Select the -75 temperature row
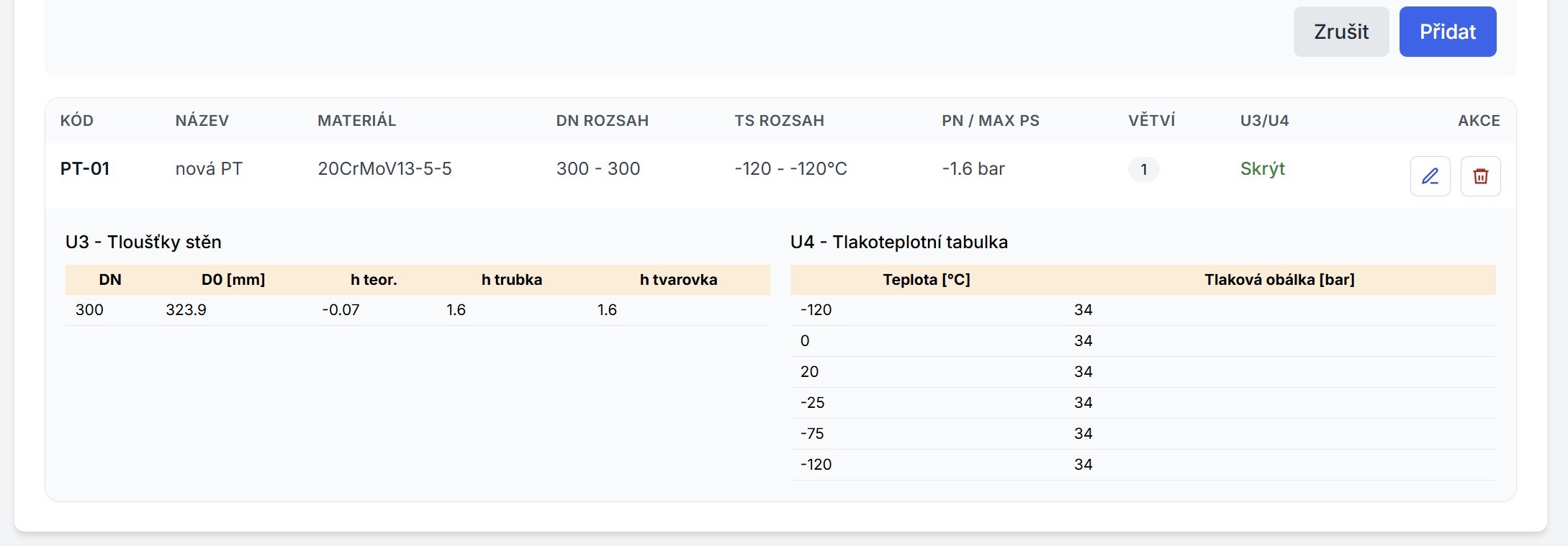 coord(812,434)
